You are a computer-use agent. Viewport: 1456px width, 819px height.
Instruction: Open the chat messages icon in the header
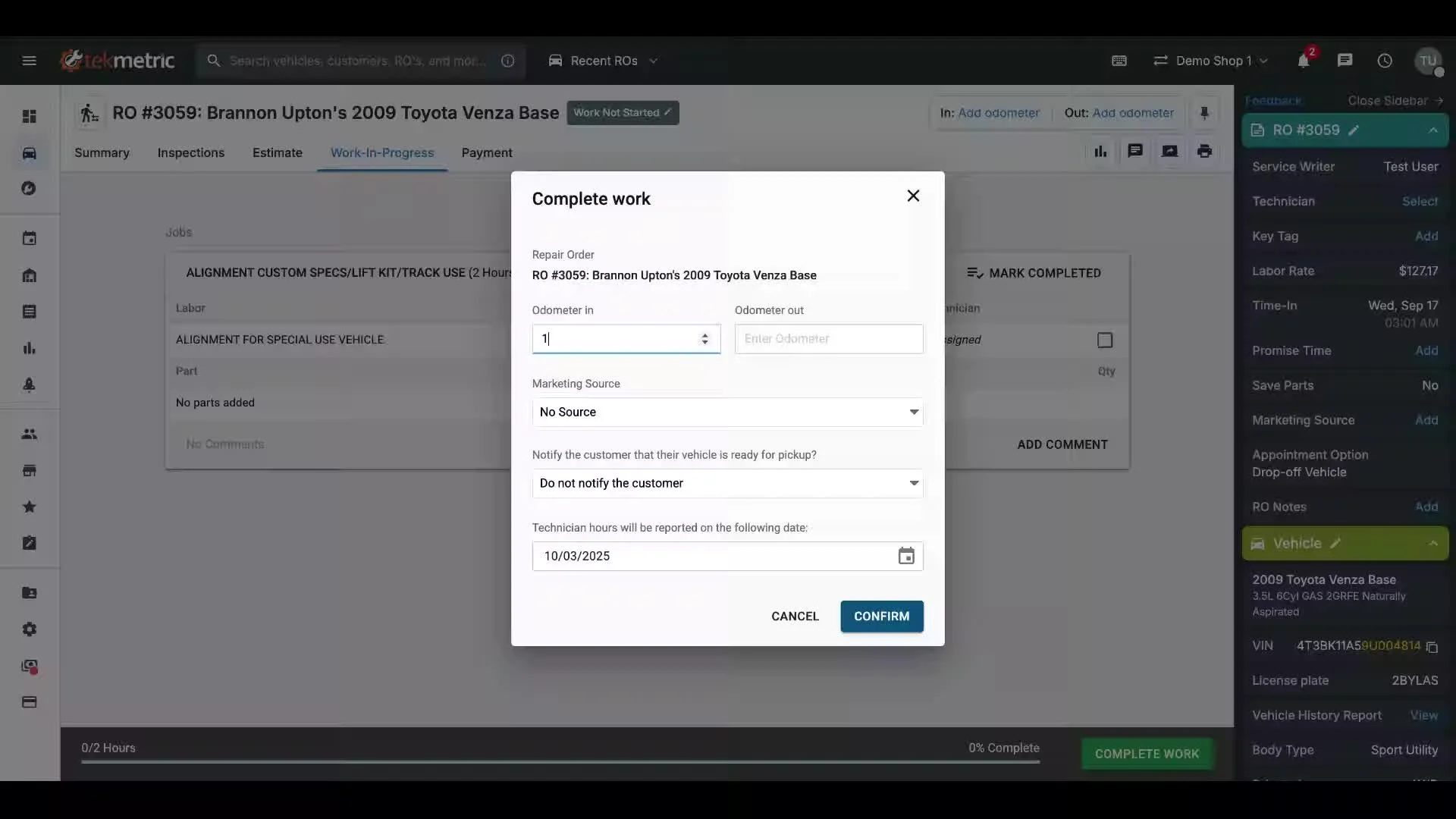[x=1345, y=61]
